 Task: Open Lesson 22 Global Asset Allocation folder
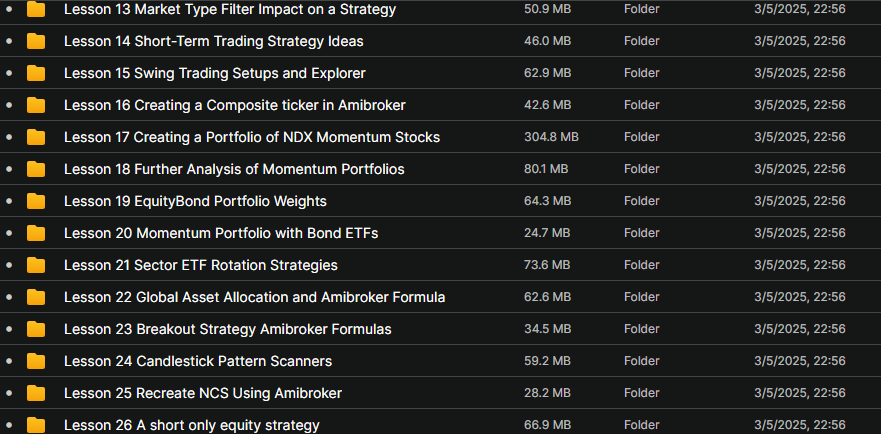[255, 297]
